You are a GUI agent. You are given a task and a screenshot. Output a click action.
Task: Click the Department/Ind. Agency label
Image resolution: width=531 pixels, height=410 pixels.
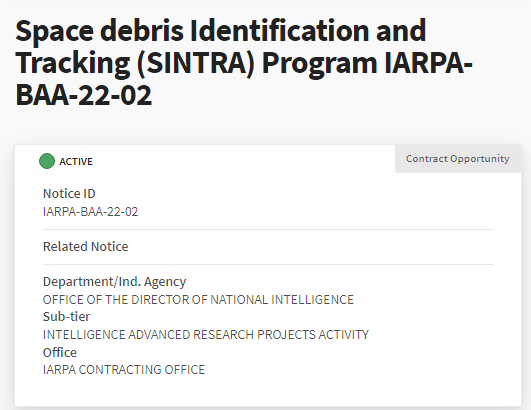(x=114, y=282)
